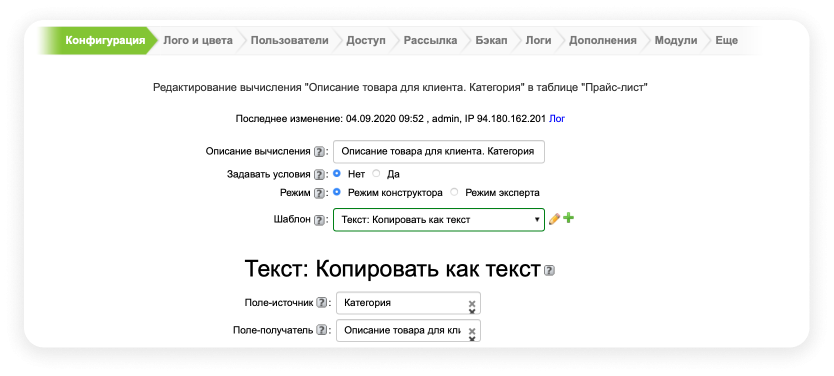Switch to the Дополнения tab
The image size is (834, 376).
tap(603, 40)
